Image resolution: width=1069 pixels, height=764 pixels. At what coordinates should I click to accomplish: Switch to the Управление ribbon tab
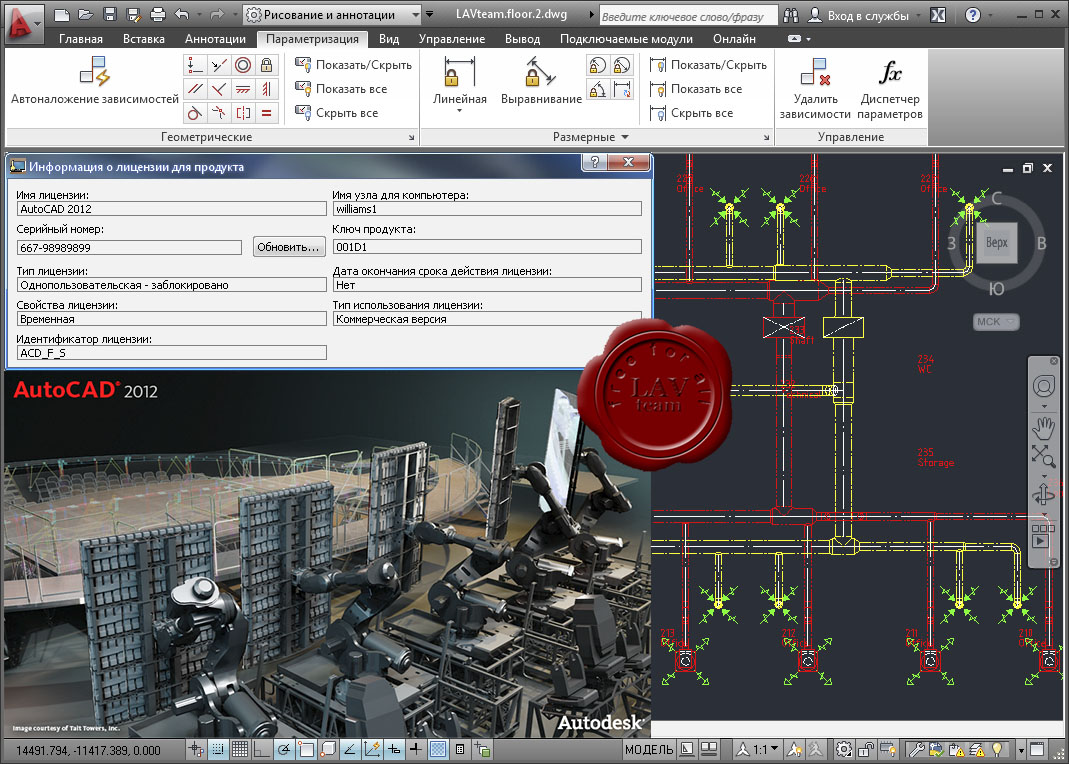click(x=452, y=39)
